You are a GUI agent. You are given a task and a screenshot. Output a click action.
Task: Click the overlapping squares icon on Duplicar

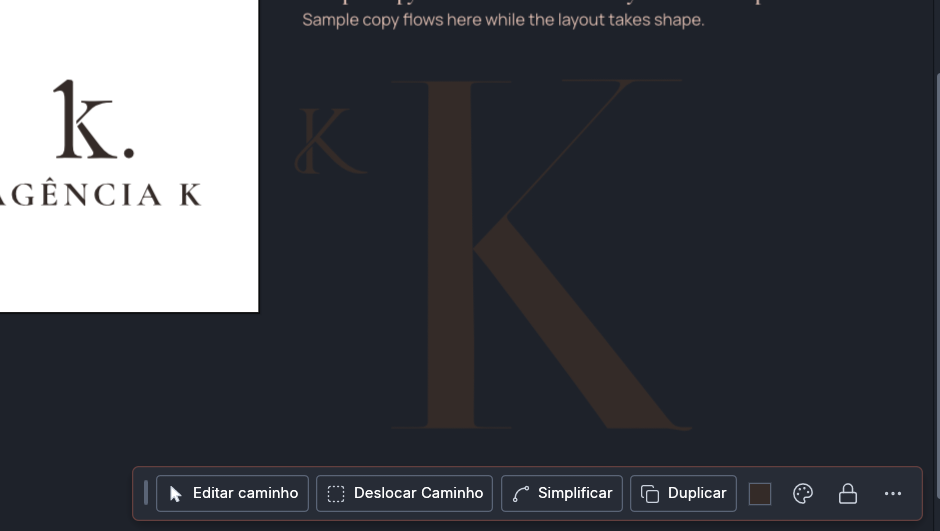point(650,494)
